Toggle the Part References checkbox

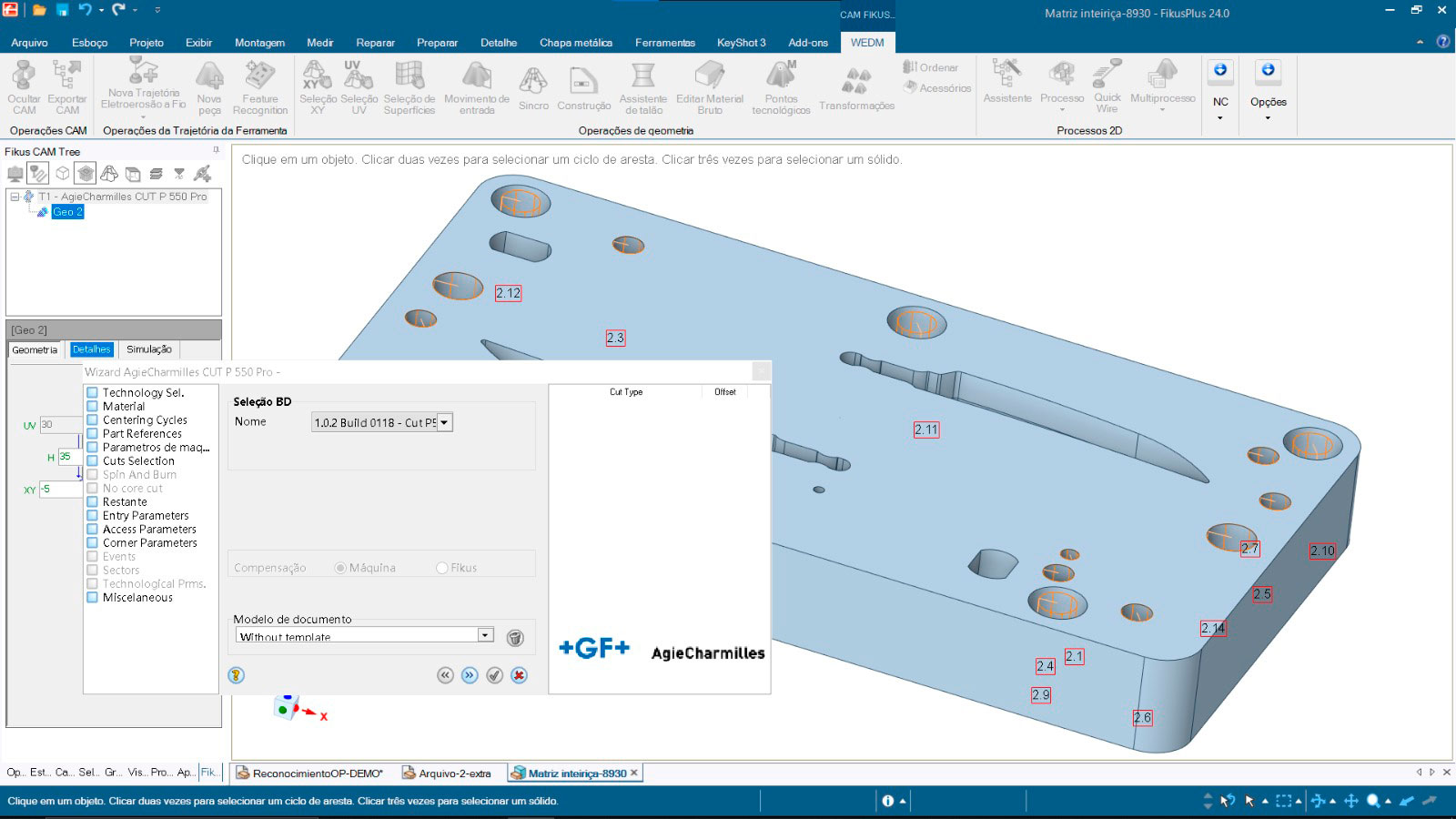(92, 434)
